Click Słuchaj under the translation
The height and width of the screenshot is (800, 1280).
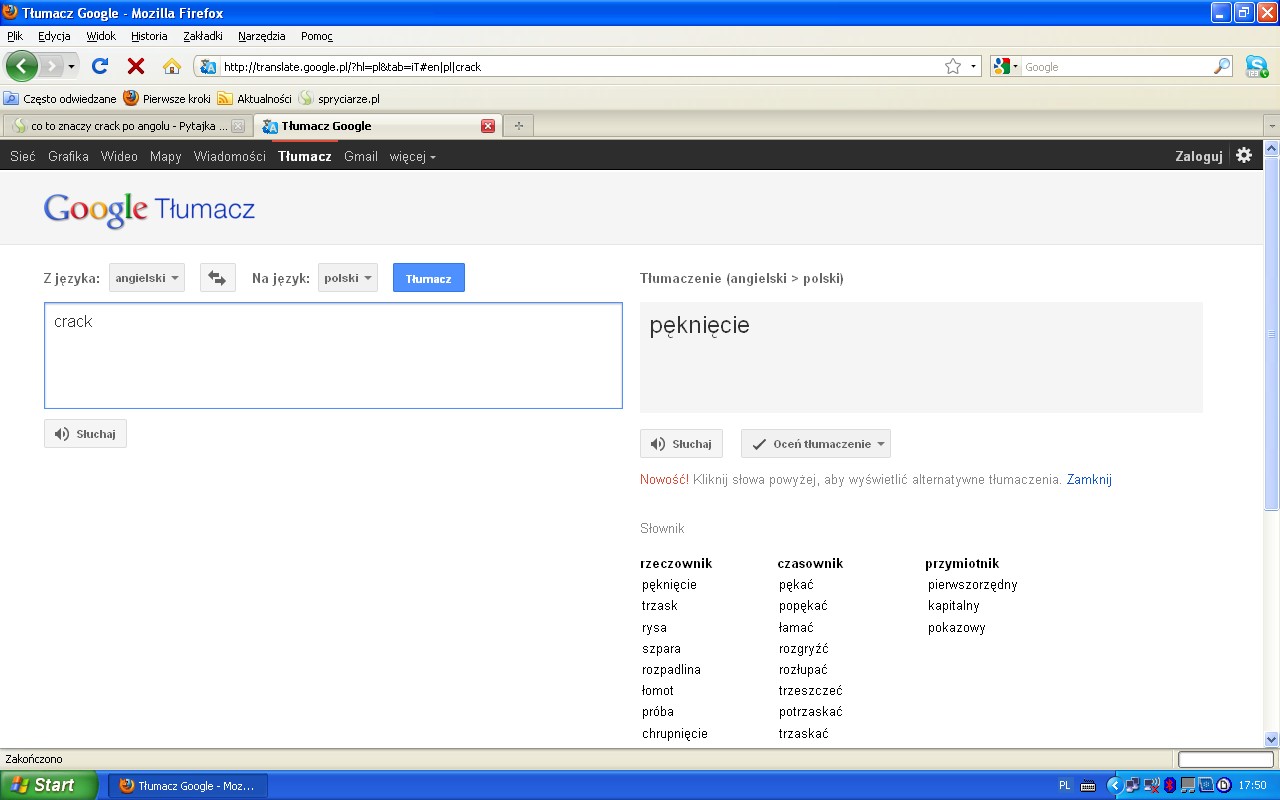click(681, 444)
